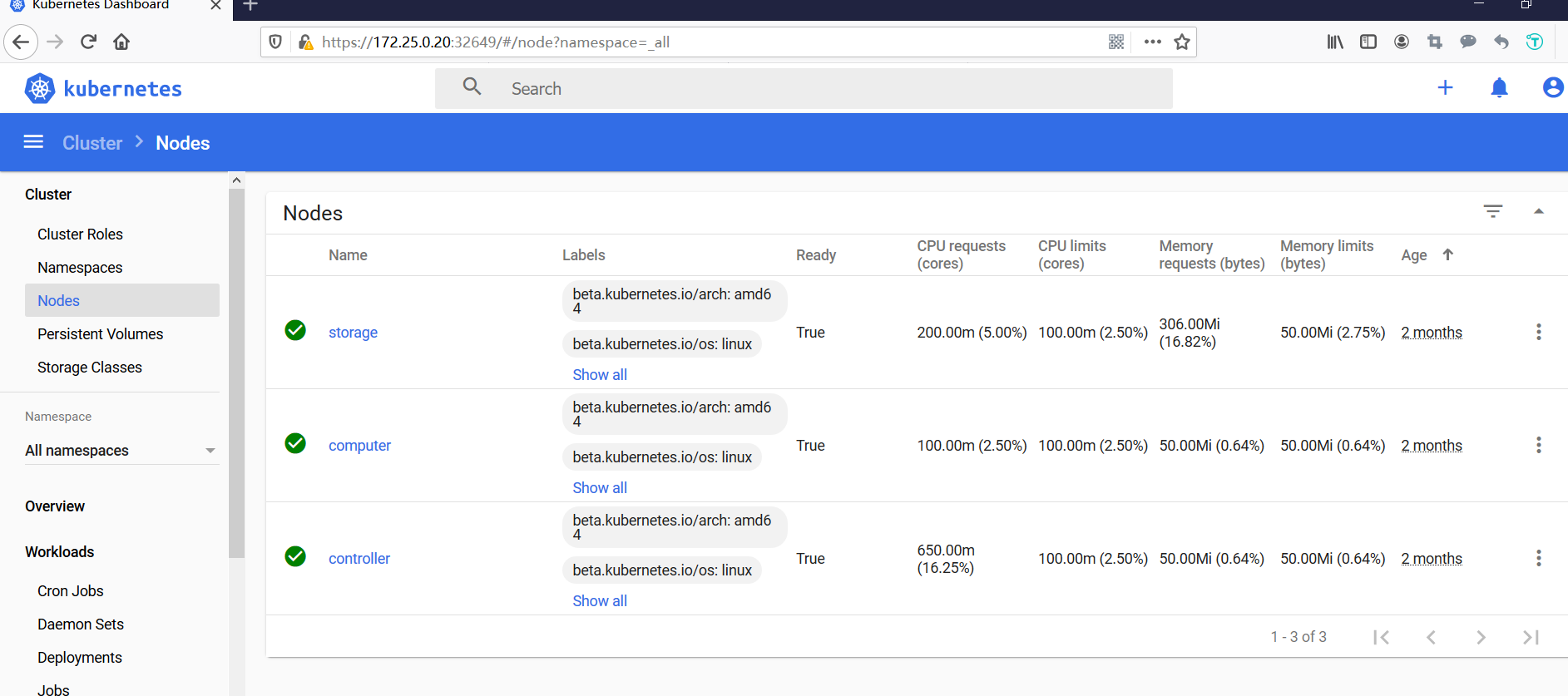The height and width of the screenshot is (696, 1568).
Task: Click the Kubernetes logo
Action: [103, 88]
